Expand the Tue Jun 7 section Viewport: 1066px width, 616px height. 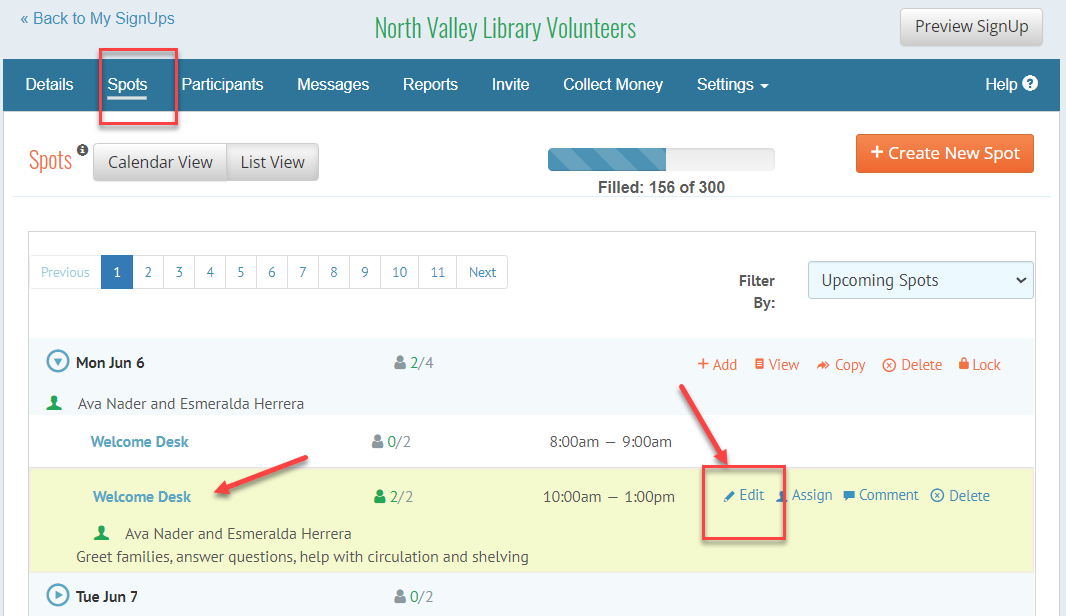57,596
